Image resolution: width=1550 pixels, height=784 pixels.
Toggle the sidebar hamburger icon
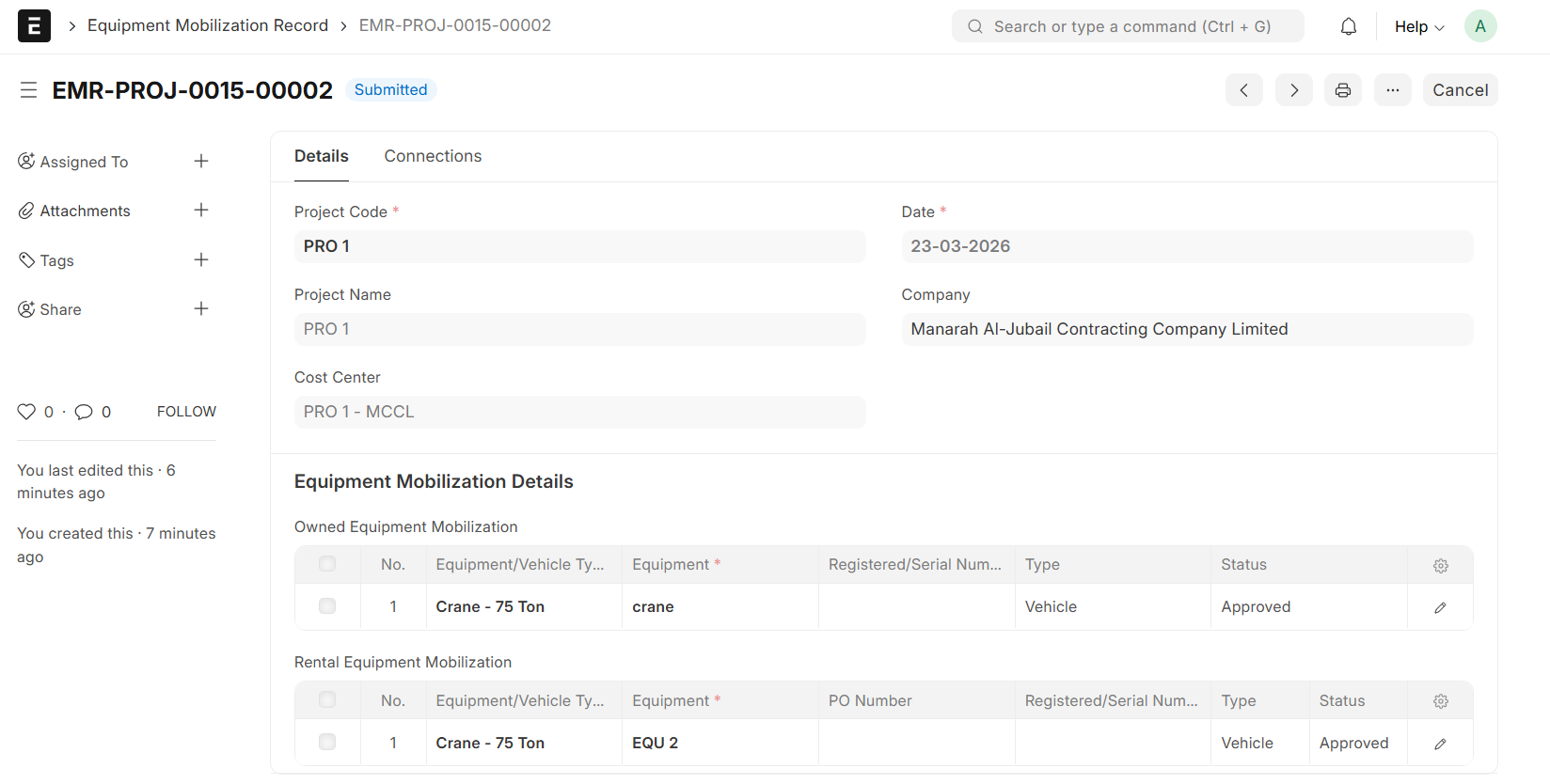(x=28, y=90)
